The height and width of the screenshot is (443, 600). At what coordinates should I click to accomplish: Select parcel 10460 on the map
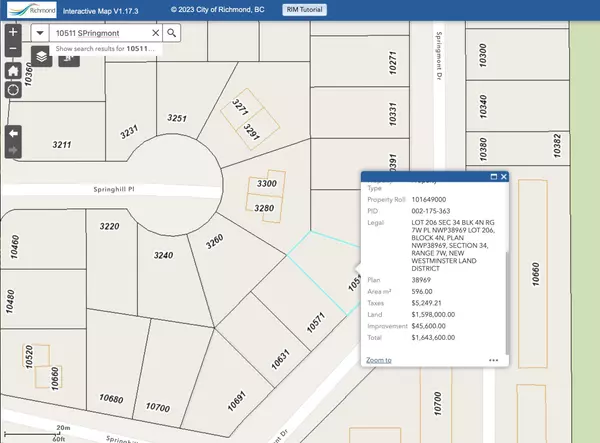15,247
